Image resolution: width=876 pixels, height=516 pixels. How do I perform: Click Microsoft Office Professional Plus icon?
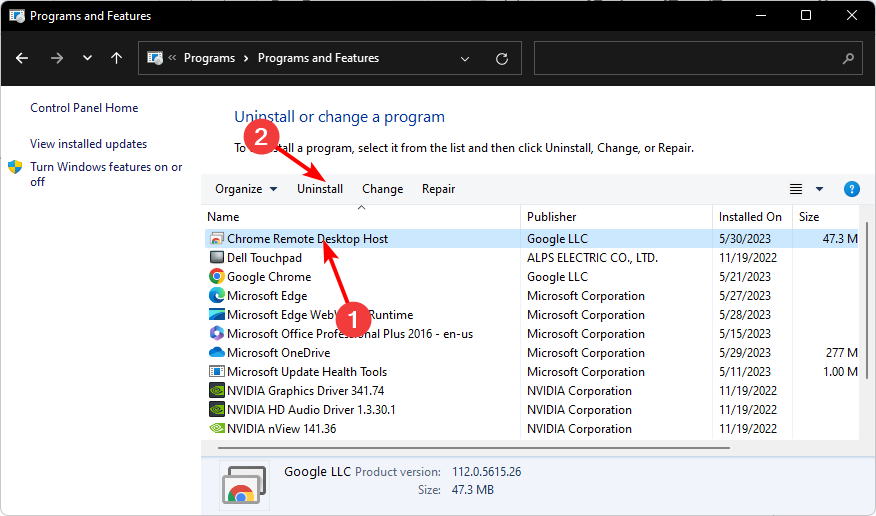click(x=216, y=333)
